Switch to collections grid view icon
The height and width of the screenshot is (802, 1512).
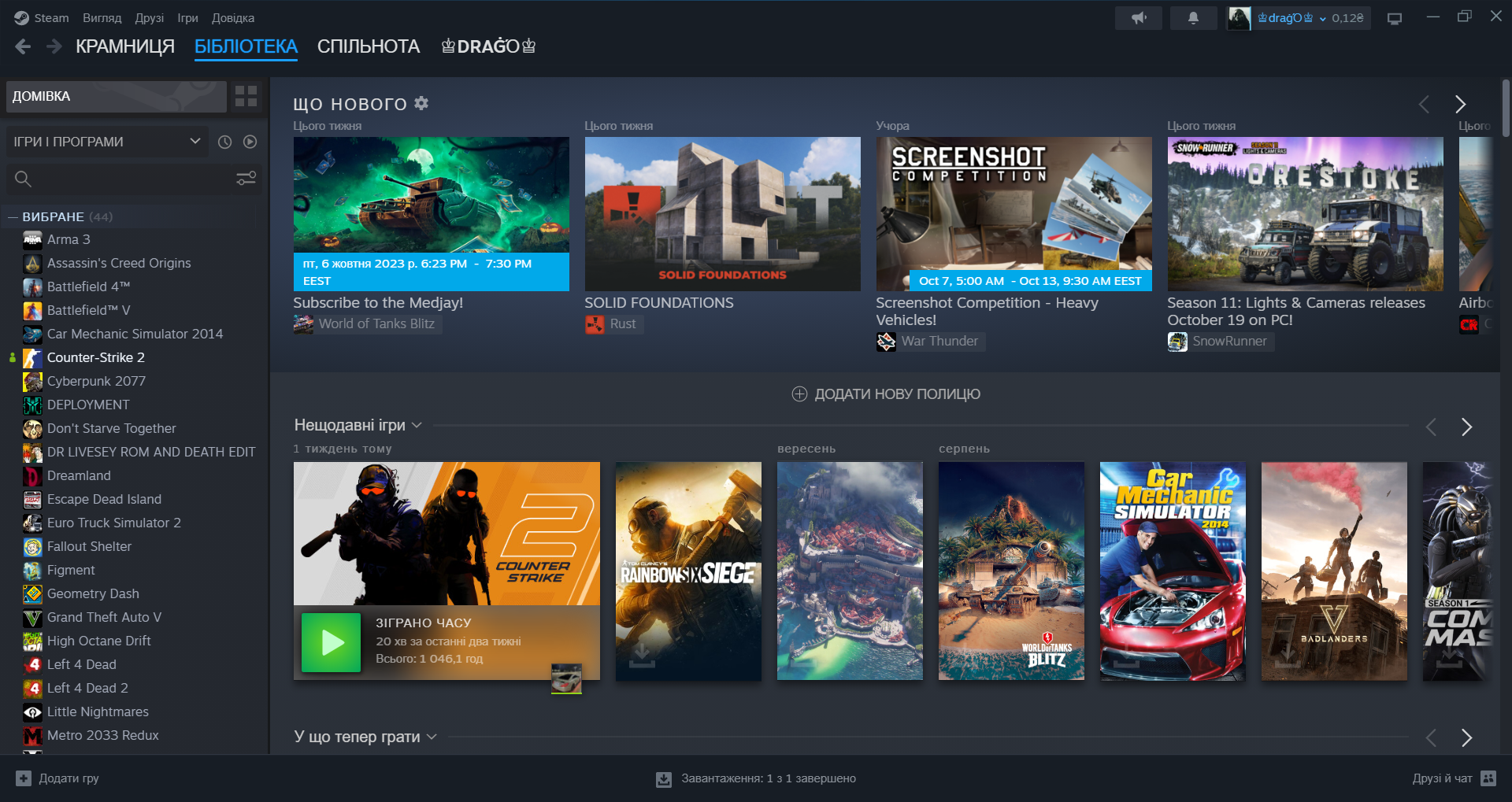(x=246, y=96)
